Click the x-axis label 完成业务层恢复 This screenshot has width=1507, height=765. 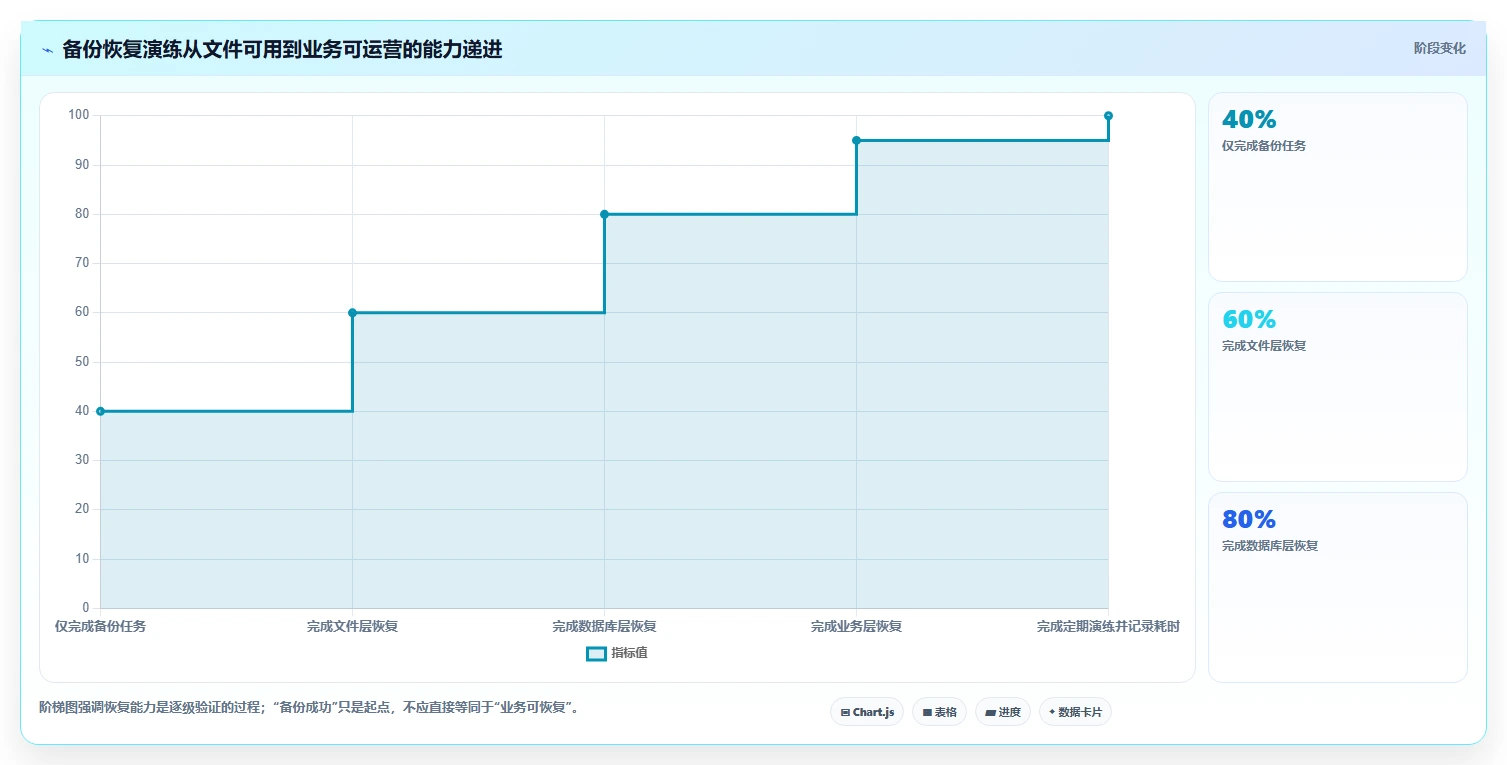[x=856, y=627]
